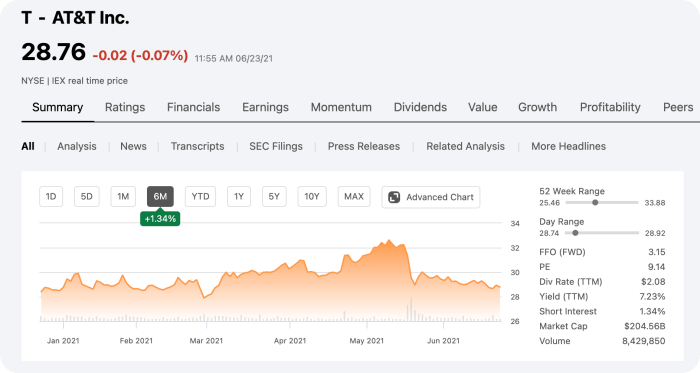Show the MAX chart range
This screenshot has width=700, height=373.
pyautogui.click(x=354, y=197)
